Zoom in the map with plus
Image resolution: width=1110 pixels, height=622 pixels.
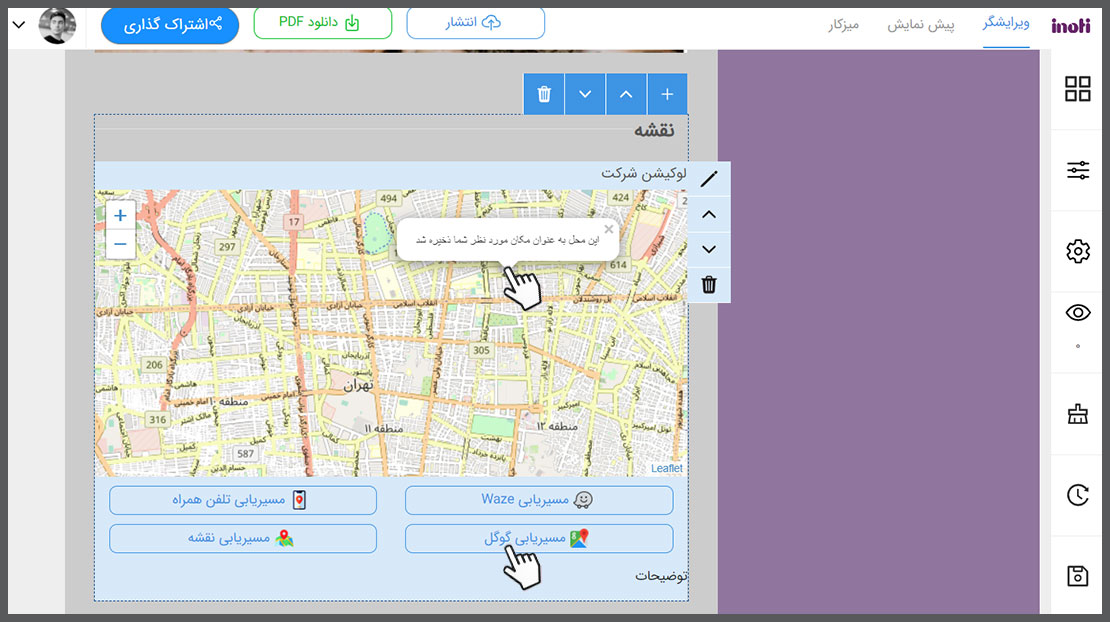click(x=120, y=215)
